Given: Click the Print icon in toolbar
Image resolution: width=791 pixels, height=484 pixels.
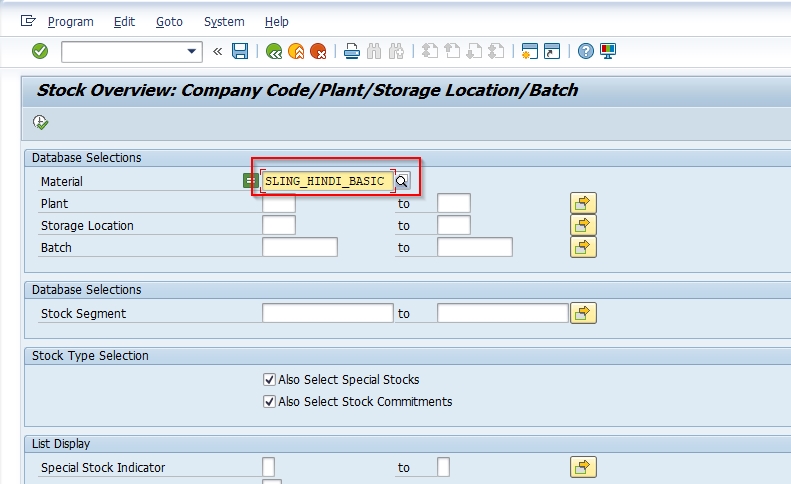Looking at the screenshot, I should [352, 51].
